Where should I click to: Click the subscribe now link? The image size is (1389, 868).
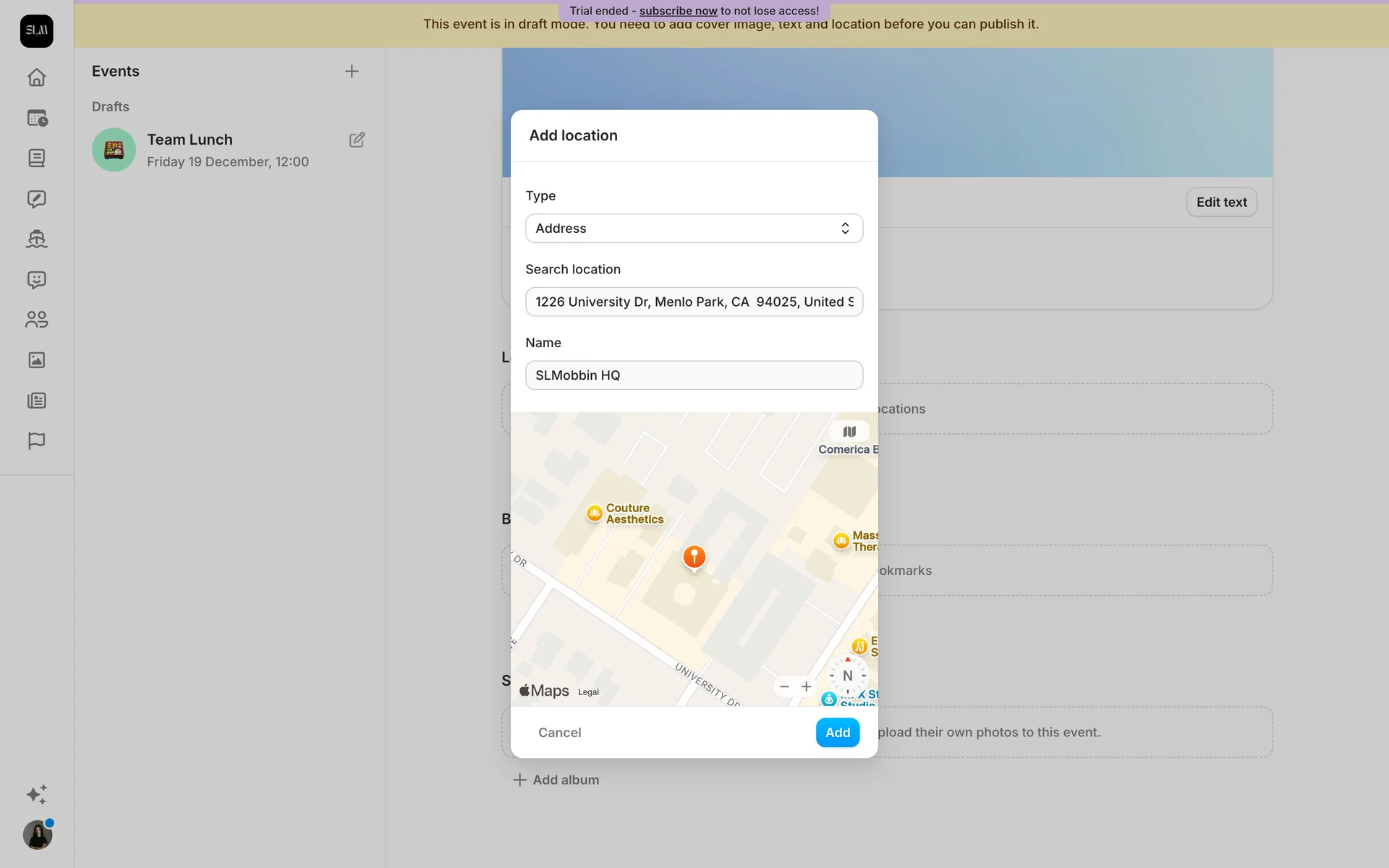tap(678, 11)
